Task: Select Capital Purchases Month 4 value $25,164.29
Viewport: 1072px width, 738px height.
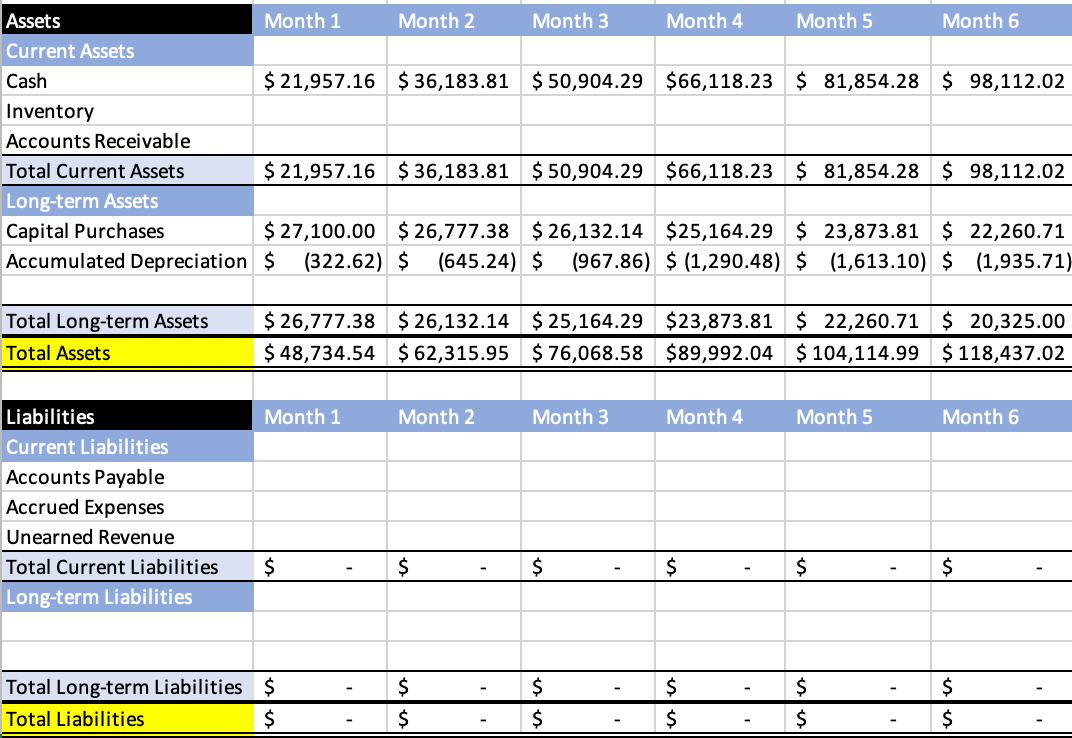Action: pos(720,231)
